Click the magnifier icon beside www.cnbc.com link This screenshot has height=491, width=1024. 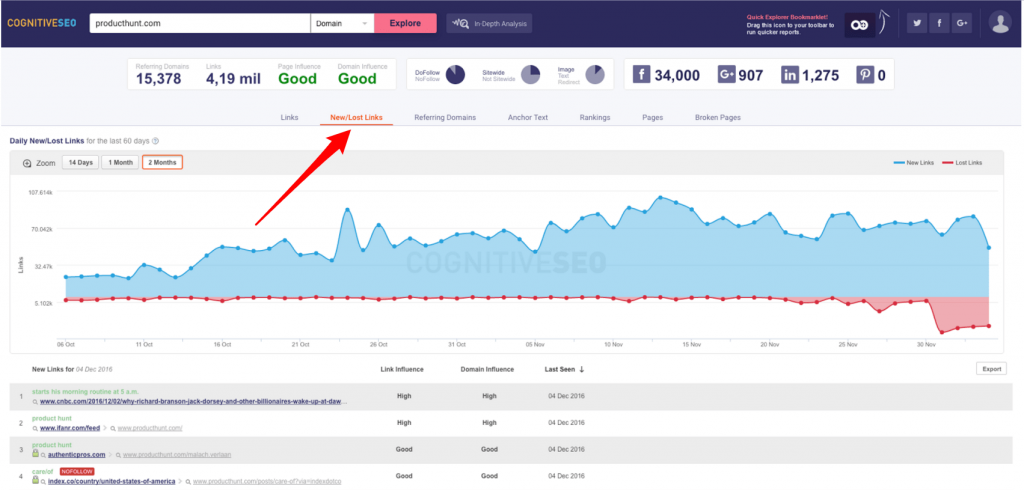pyautogui.click(x=35, y=402)
